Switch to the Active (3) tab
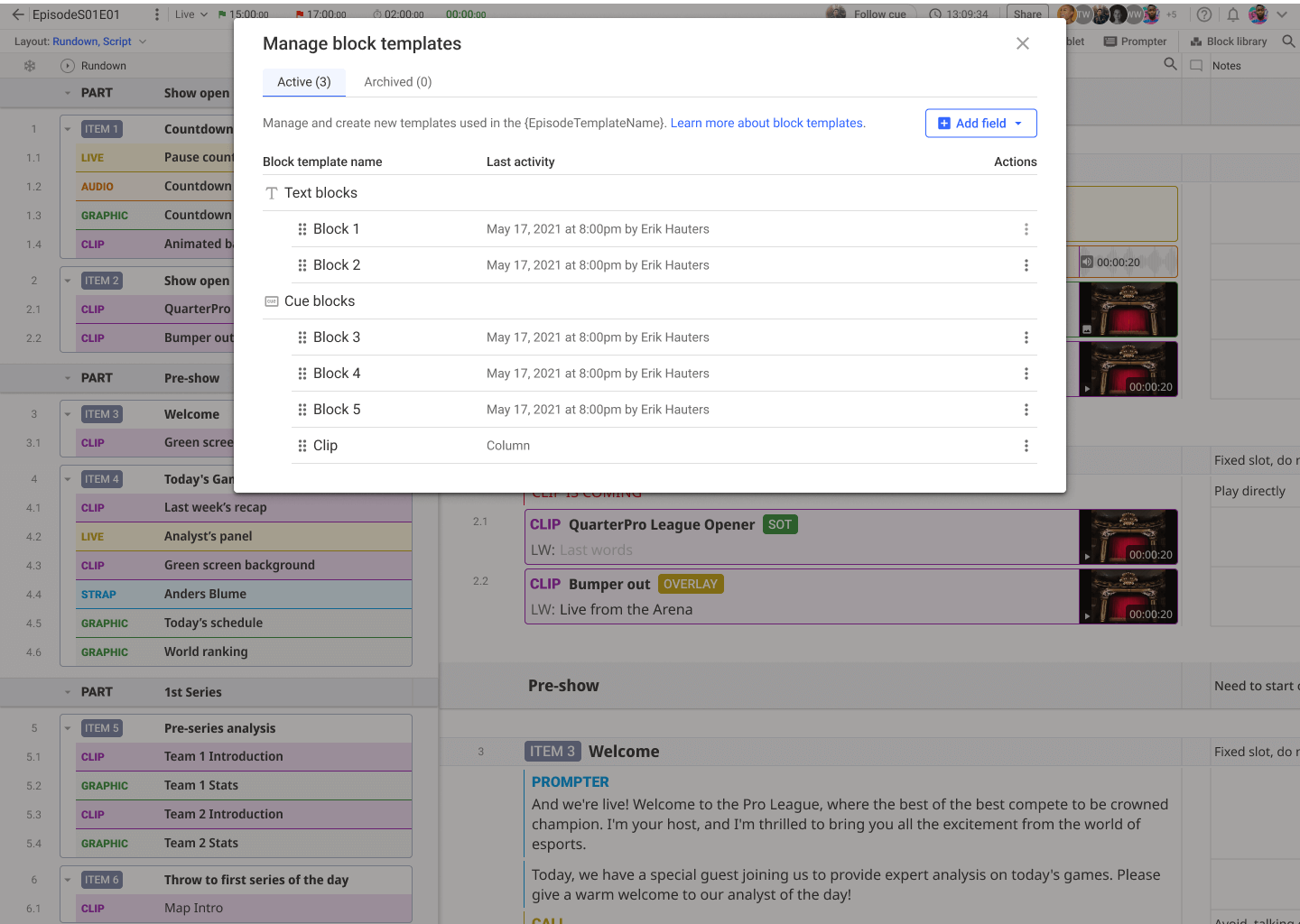This screenshot has height=924, width=1300. [x=304, y=82]
